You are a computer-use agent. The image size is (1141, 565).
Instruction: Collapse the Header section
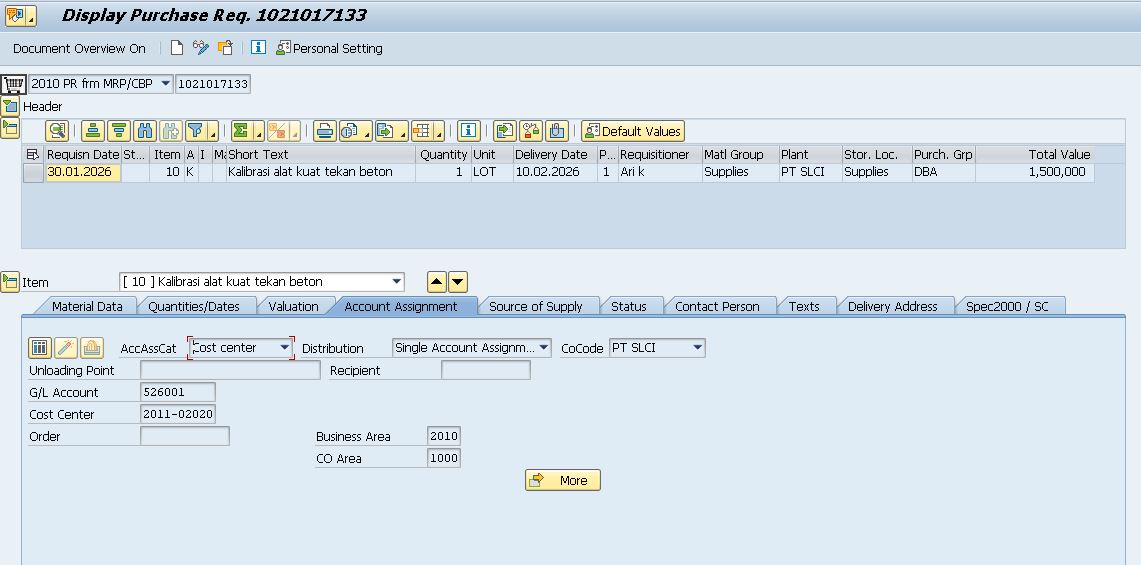tap(10, 106)
